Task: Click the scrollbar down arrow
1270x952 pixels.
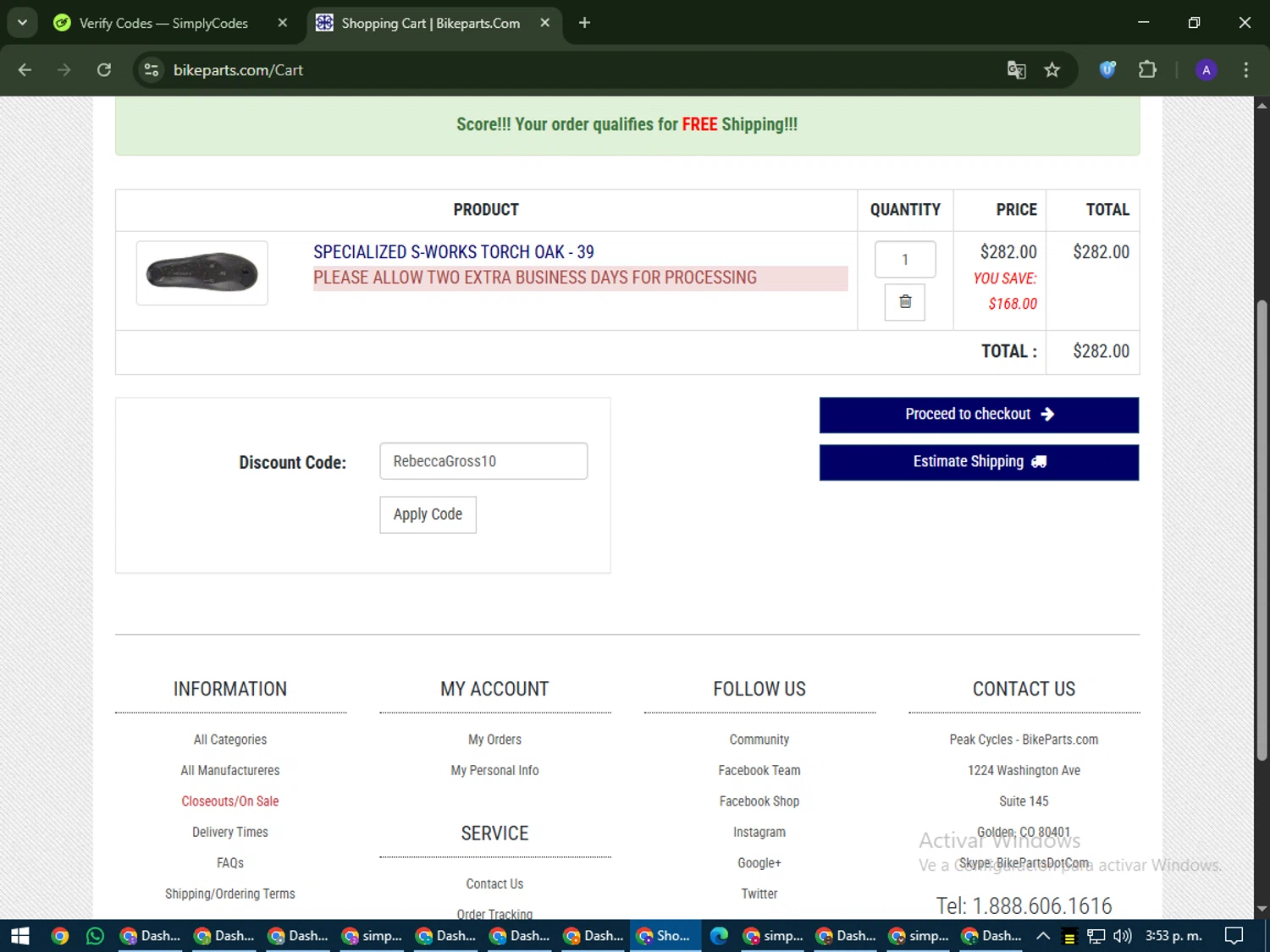Action: tap(1262, 910)
